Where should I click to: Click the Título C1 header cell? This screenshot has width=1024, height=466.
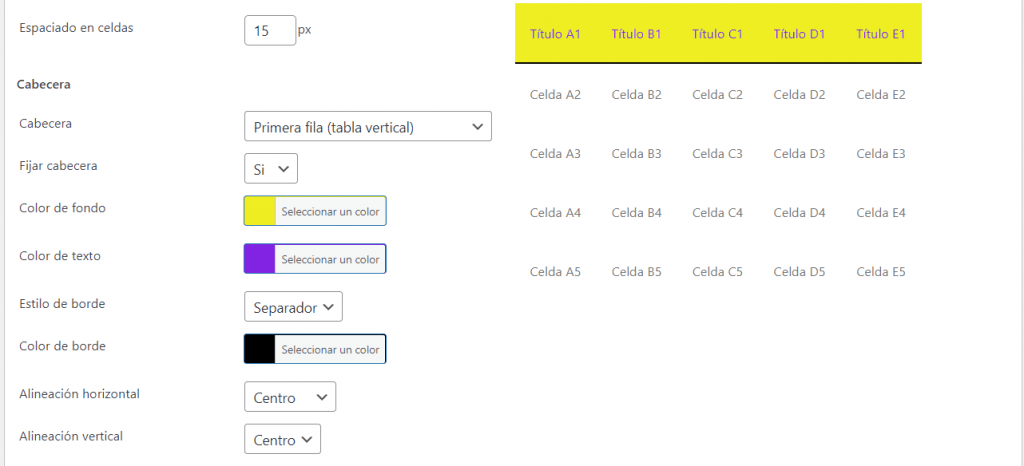coord(717,34)
